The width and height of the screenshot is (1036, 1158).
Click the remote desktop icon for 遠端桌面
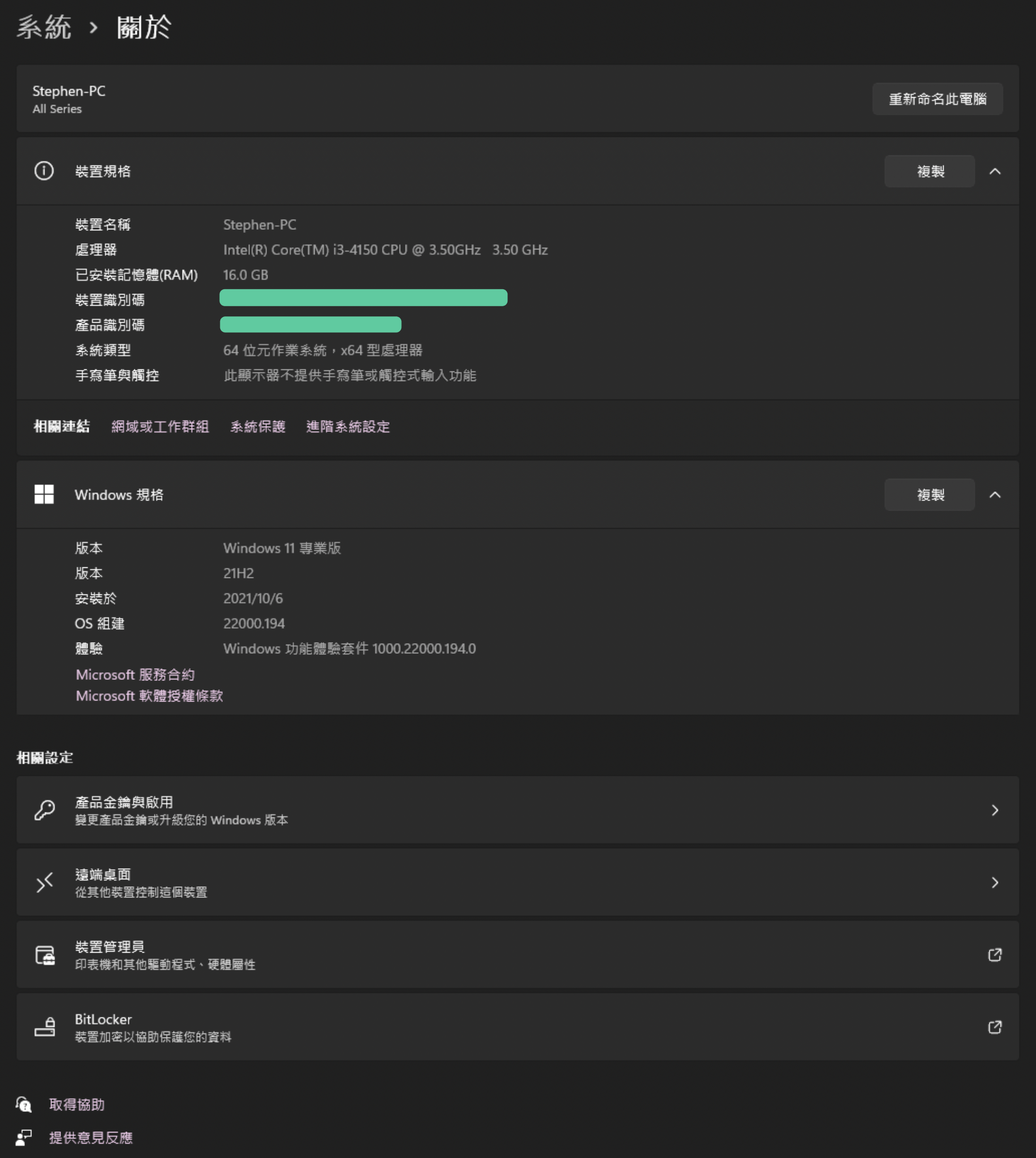tap(45, 882)
